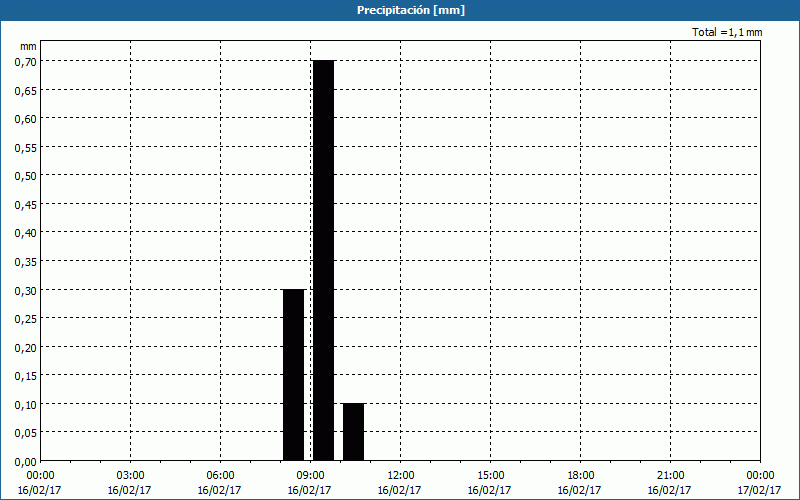Click the 0,15 y-axis label
800x500 pixels.
(26, 376)
